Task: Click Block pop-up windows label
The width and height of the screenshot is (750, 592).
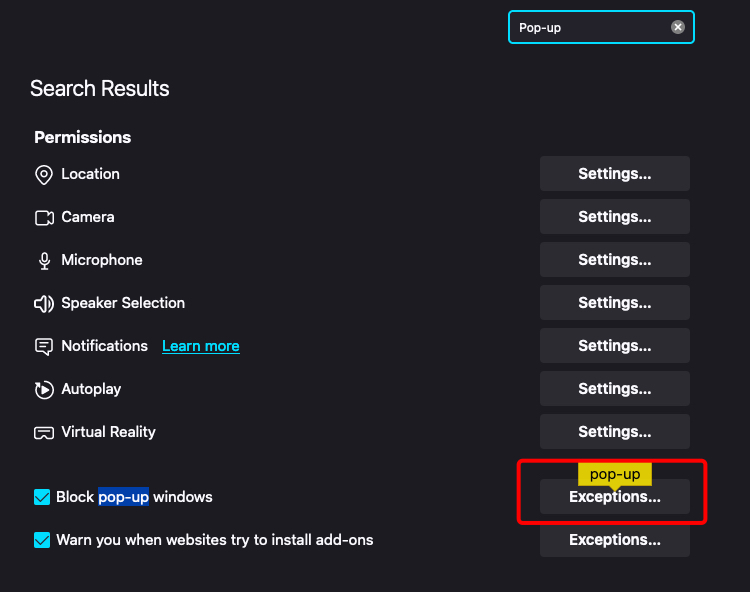Action: pos(134,497)
